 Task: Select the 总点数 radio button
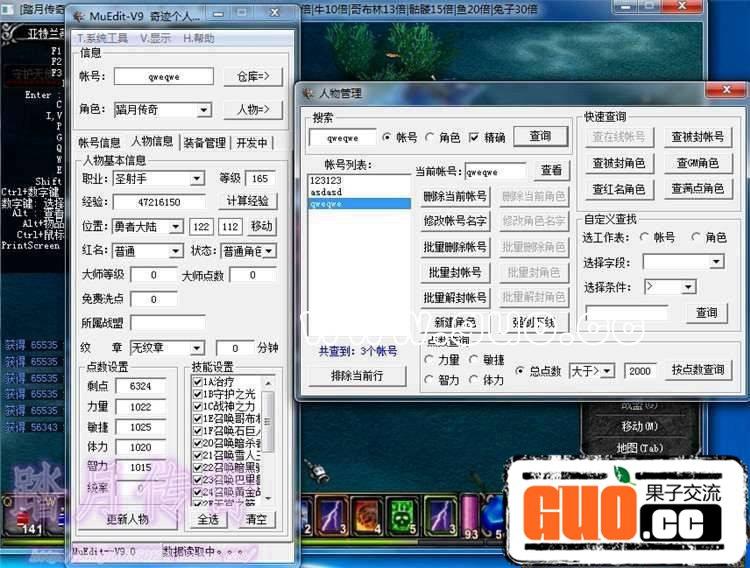(520, 371)
